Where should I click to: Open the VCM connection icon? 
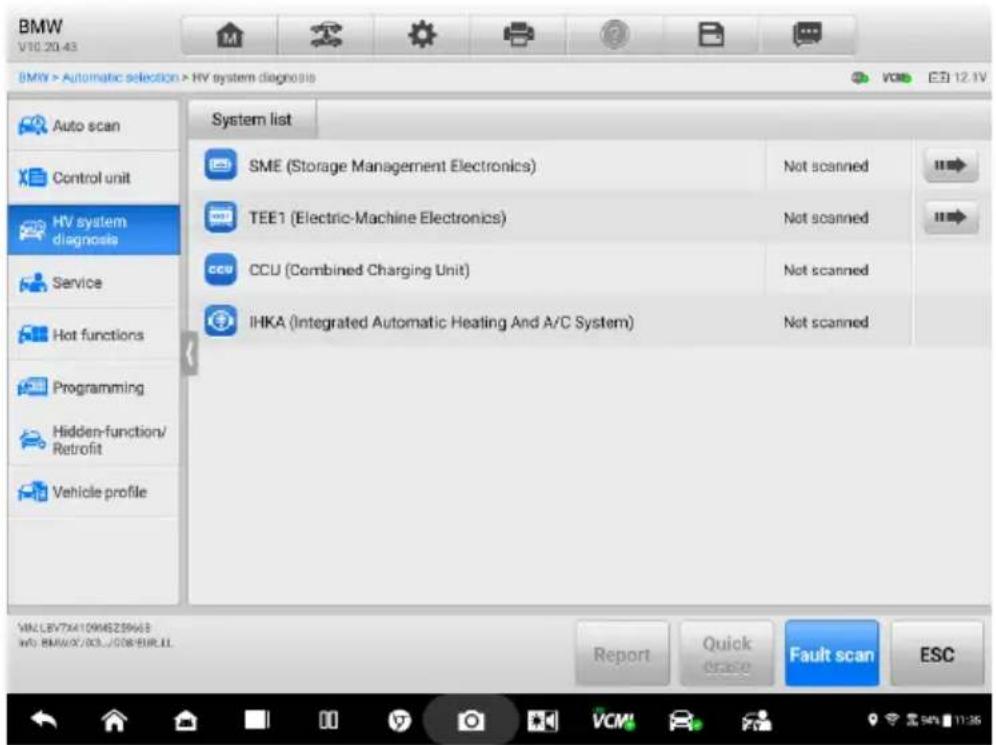point(613,720)
